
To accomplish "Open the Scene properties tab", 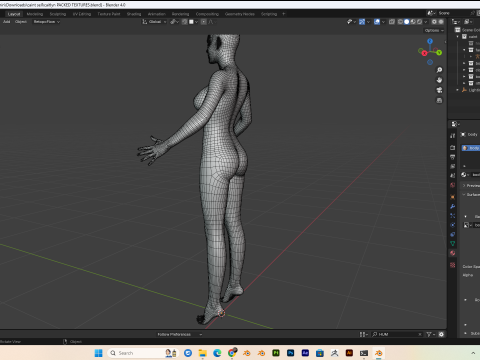I will pyautogui.click(x=453, y=175).
